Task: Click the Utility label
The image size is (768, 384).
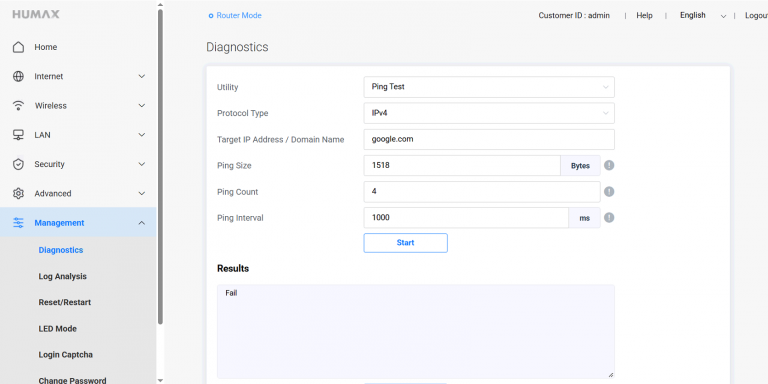Action: tap(227, 87)
